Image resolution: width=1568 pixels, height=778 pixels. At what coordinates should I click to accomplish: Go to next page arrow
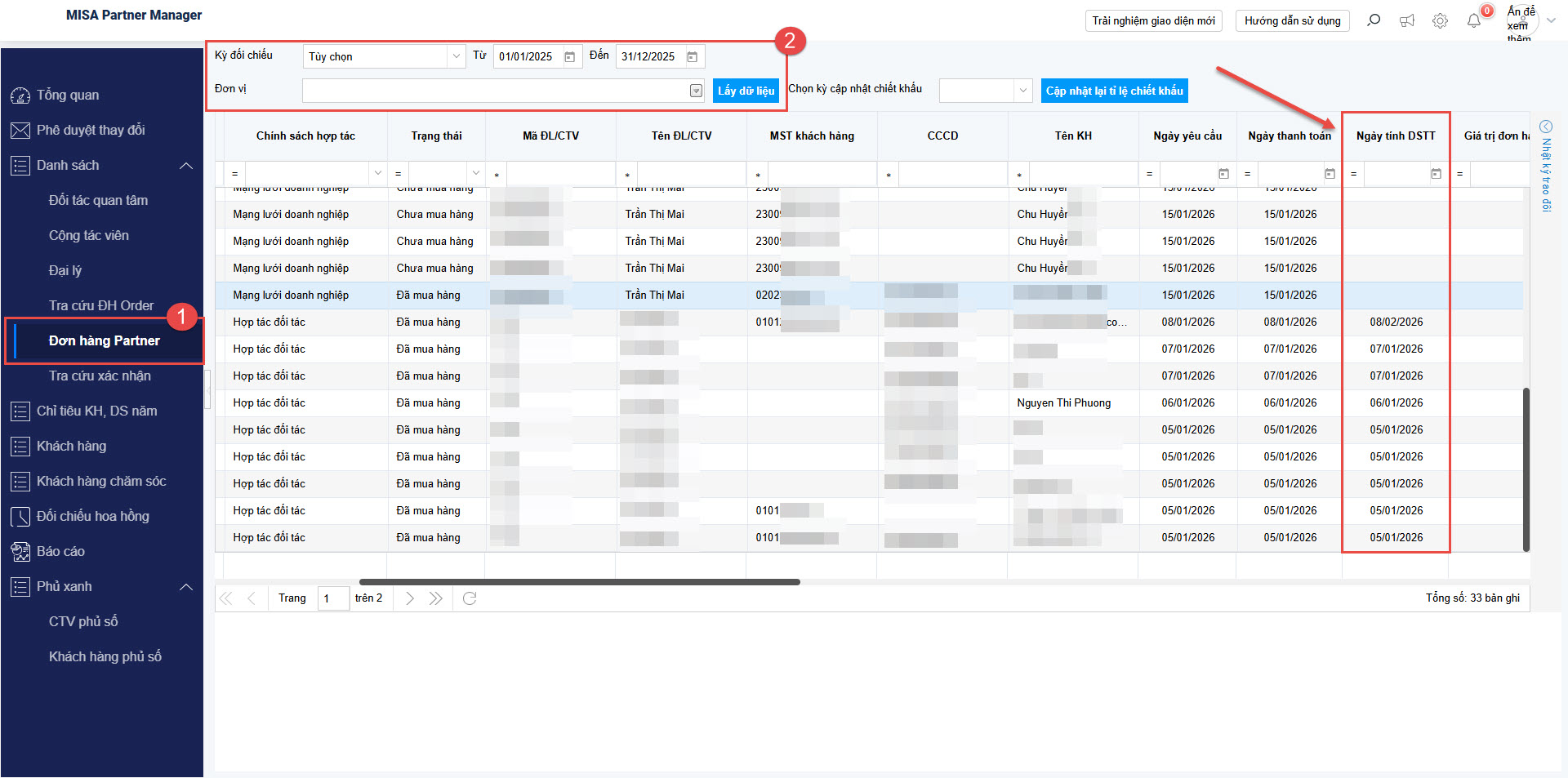[x=410, y=598]
